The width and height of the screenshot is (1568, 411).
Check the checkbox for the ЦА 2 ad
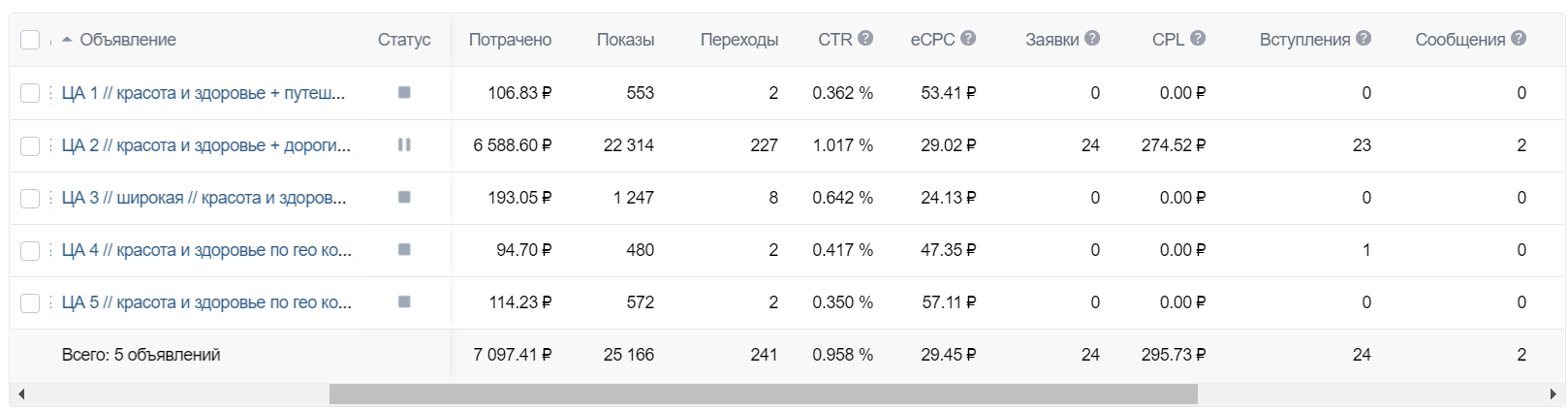(30, 145)
